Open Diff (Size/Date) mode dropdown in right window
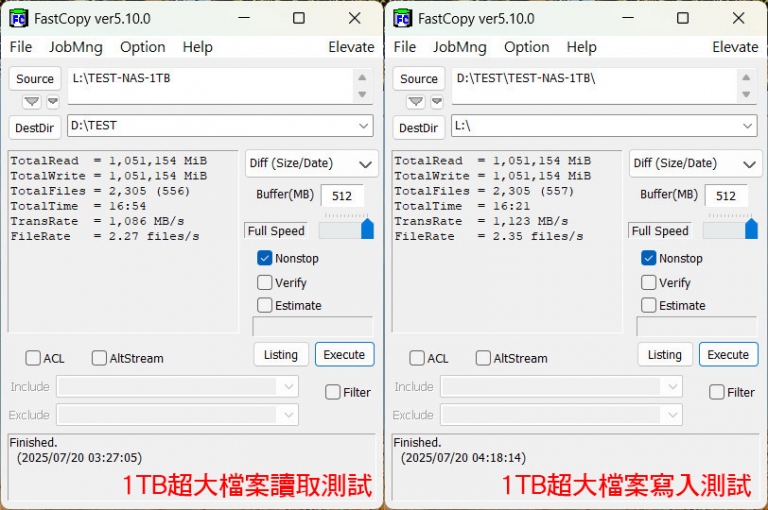The width and height of the screenshot is (768, 510). (696, 163)
